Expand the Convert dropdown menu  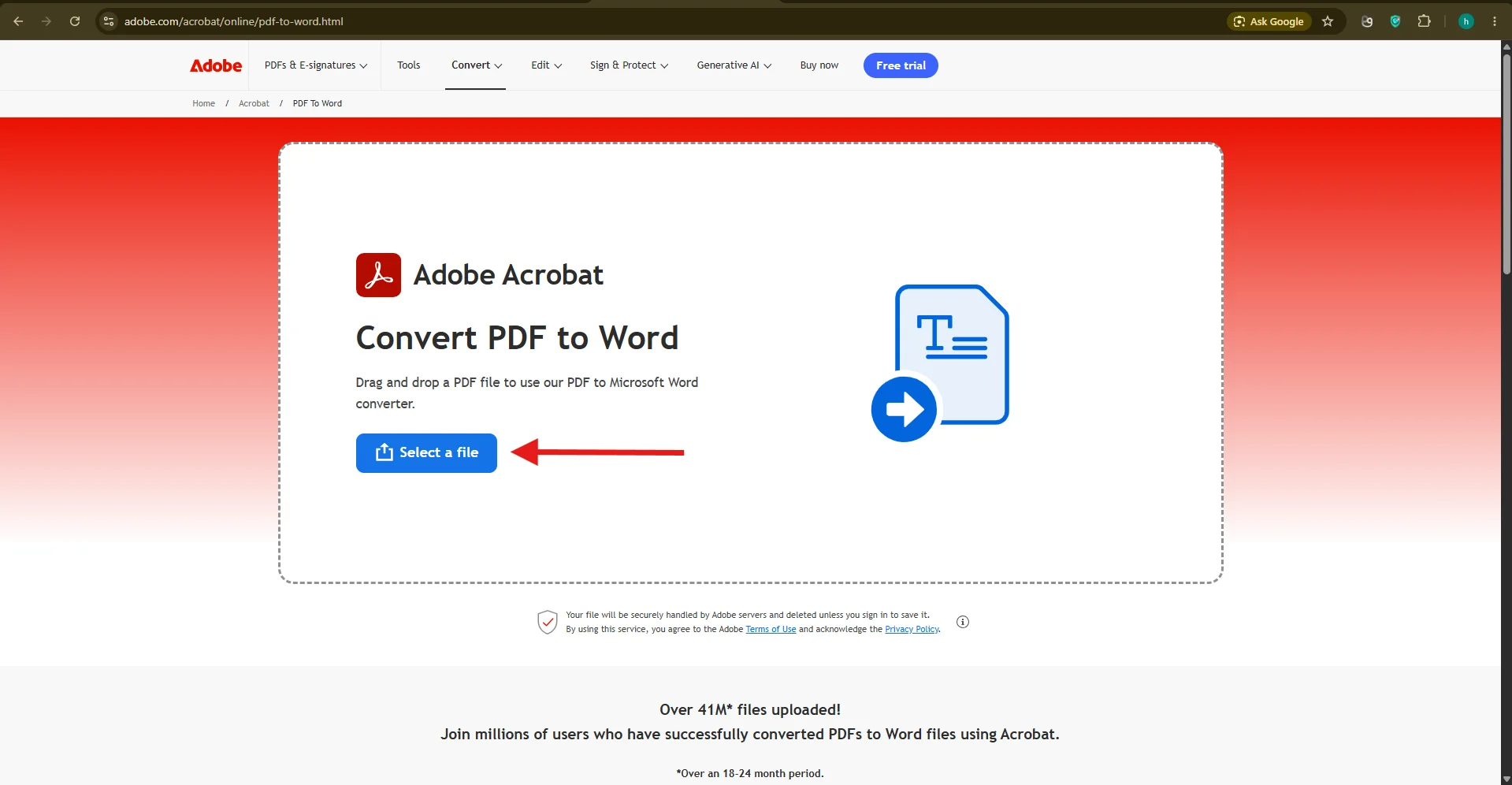pos(477,65)
